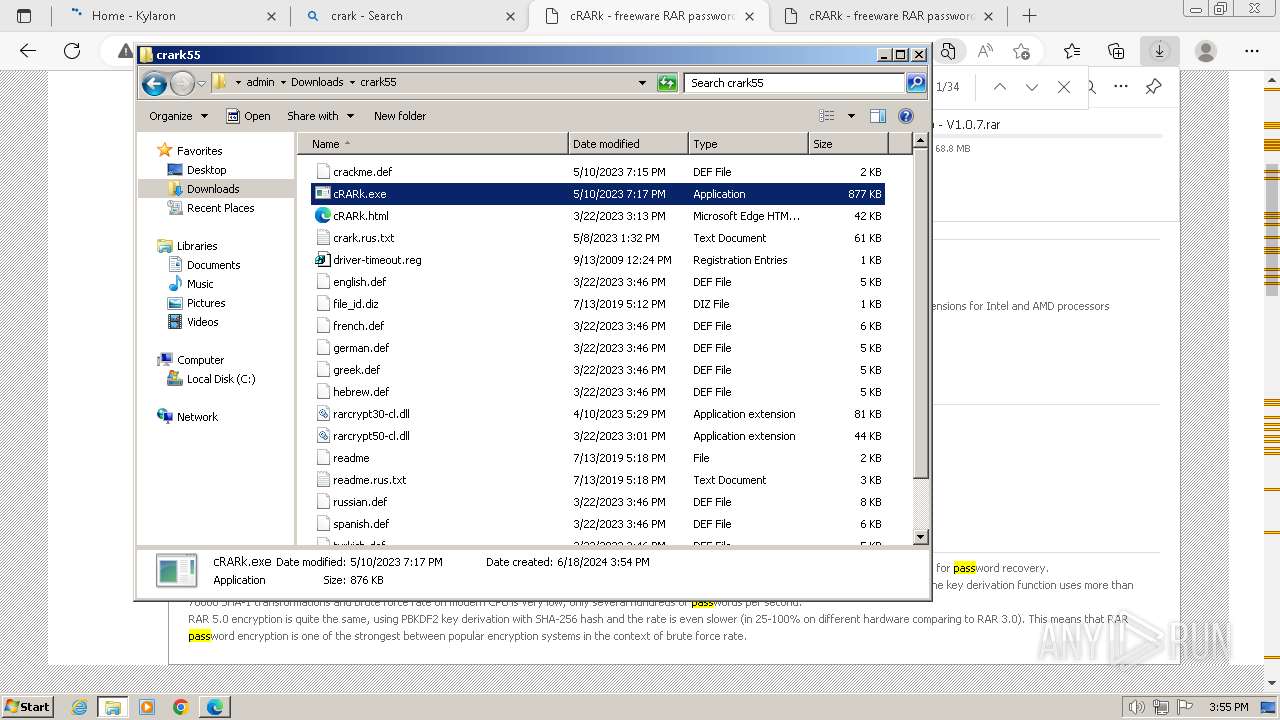The height and width of the screenshot is (720, 1280).
Task: Open the Documents library
Action: 213,265
